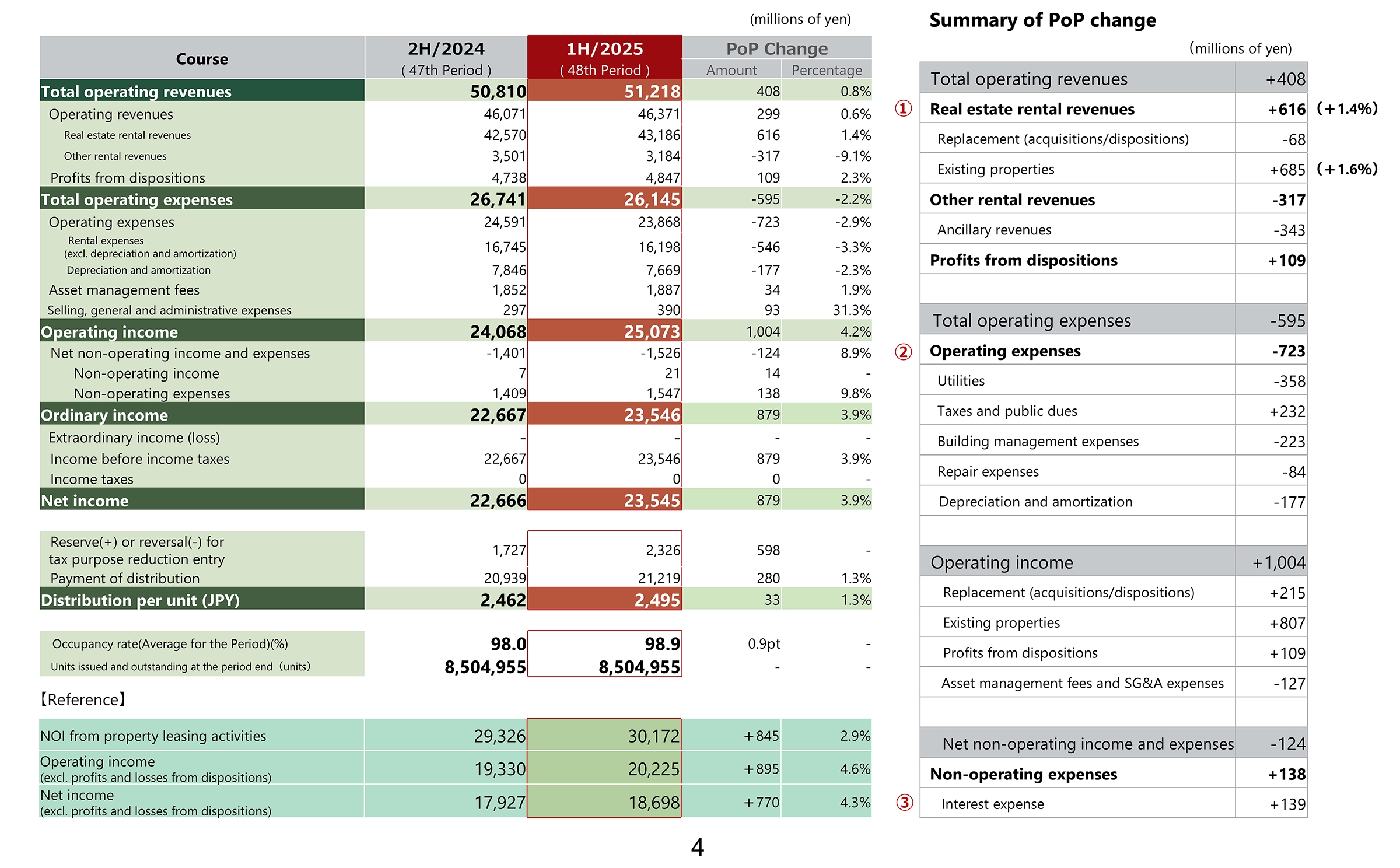
Task: Click the Reference section heading
Action: [x=83, y=699]
